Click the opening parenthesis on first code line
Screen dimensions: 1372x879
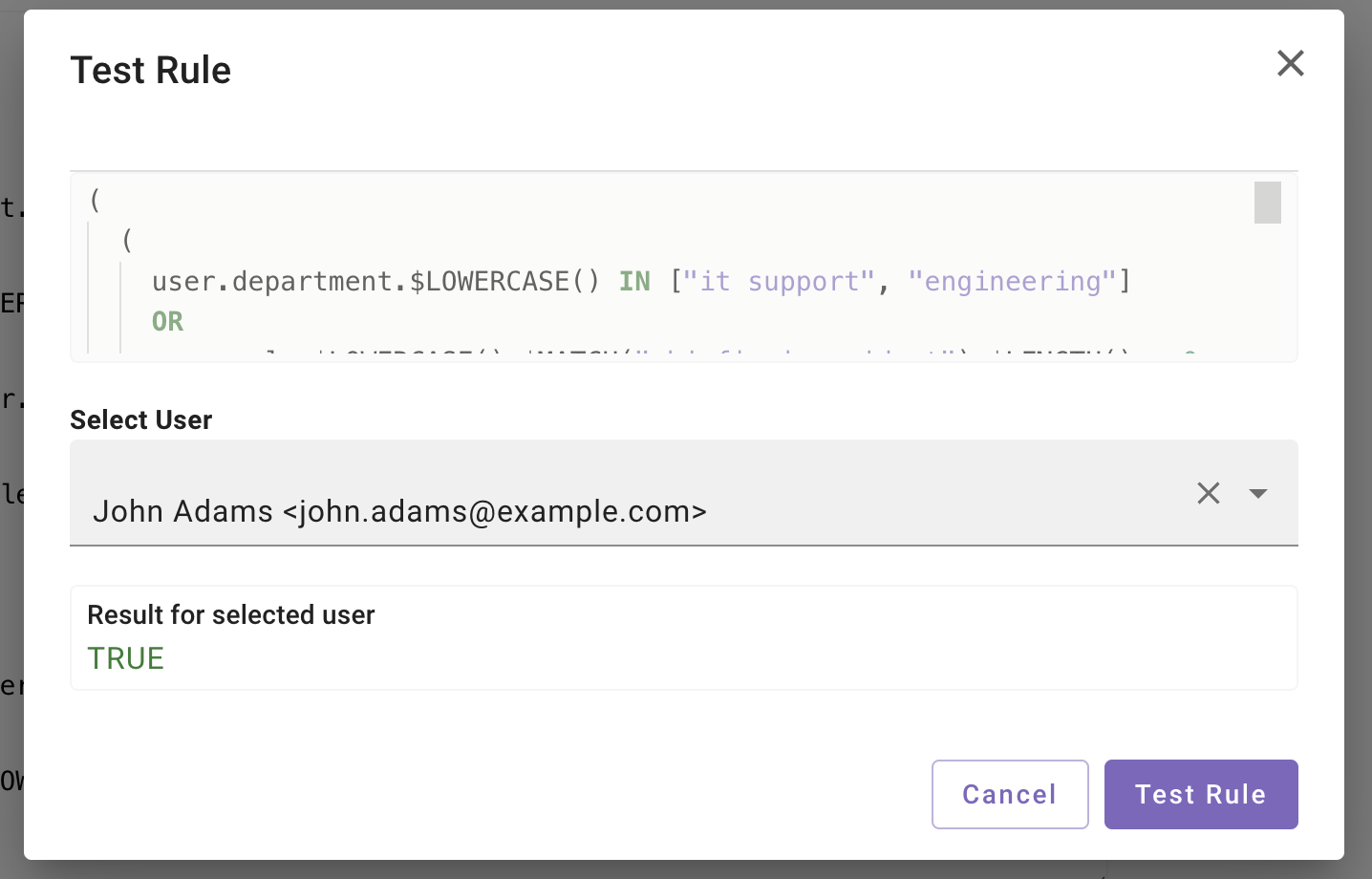[x=95, y=201]
